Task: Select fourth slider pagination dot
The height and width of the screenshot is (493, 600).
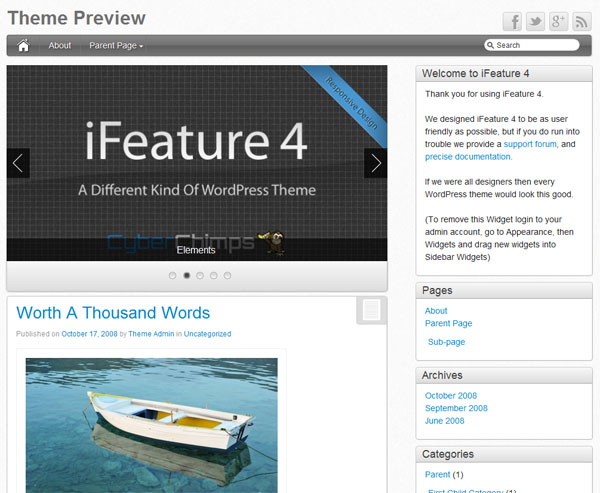Action: point(214,276)
